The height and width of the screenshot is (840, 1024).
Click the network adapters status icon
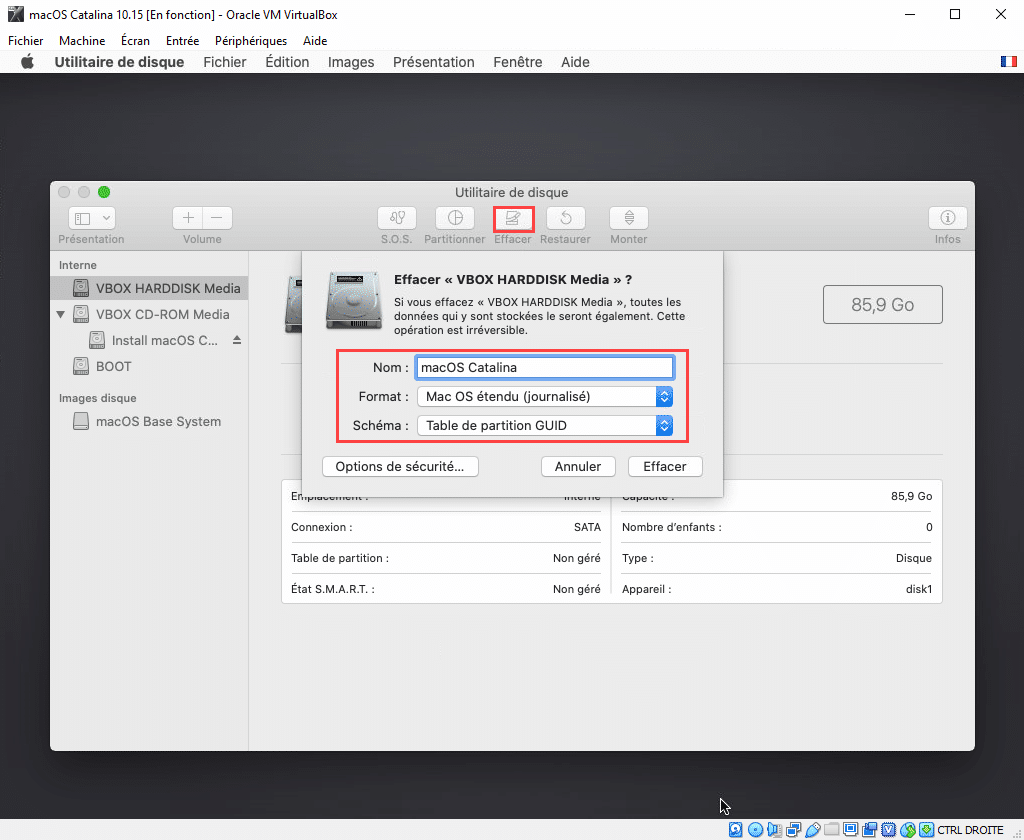[x=793, y=830]
